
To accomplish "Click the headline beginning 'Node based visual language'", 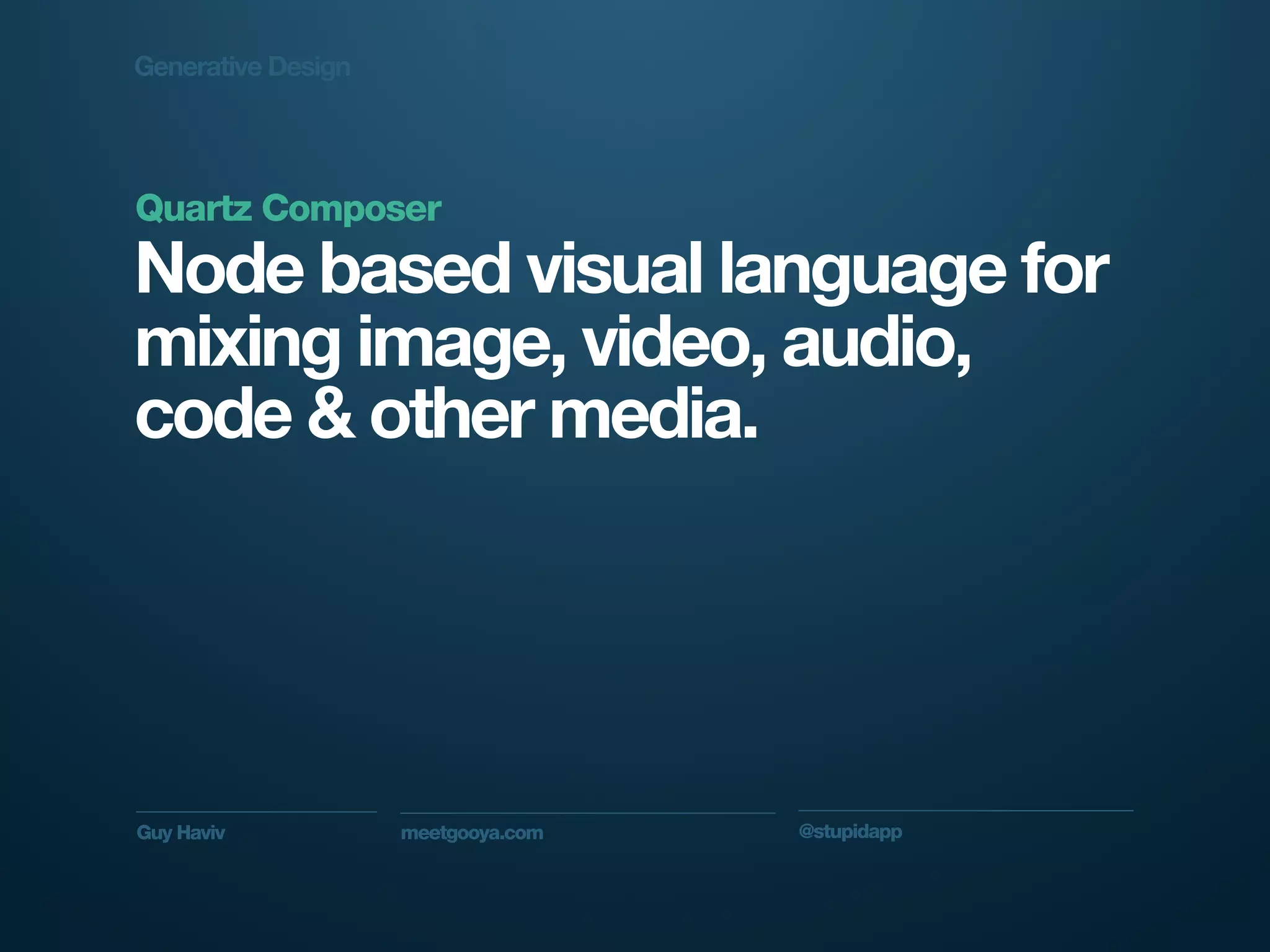I will 621,341.
